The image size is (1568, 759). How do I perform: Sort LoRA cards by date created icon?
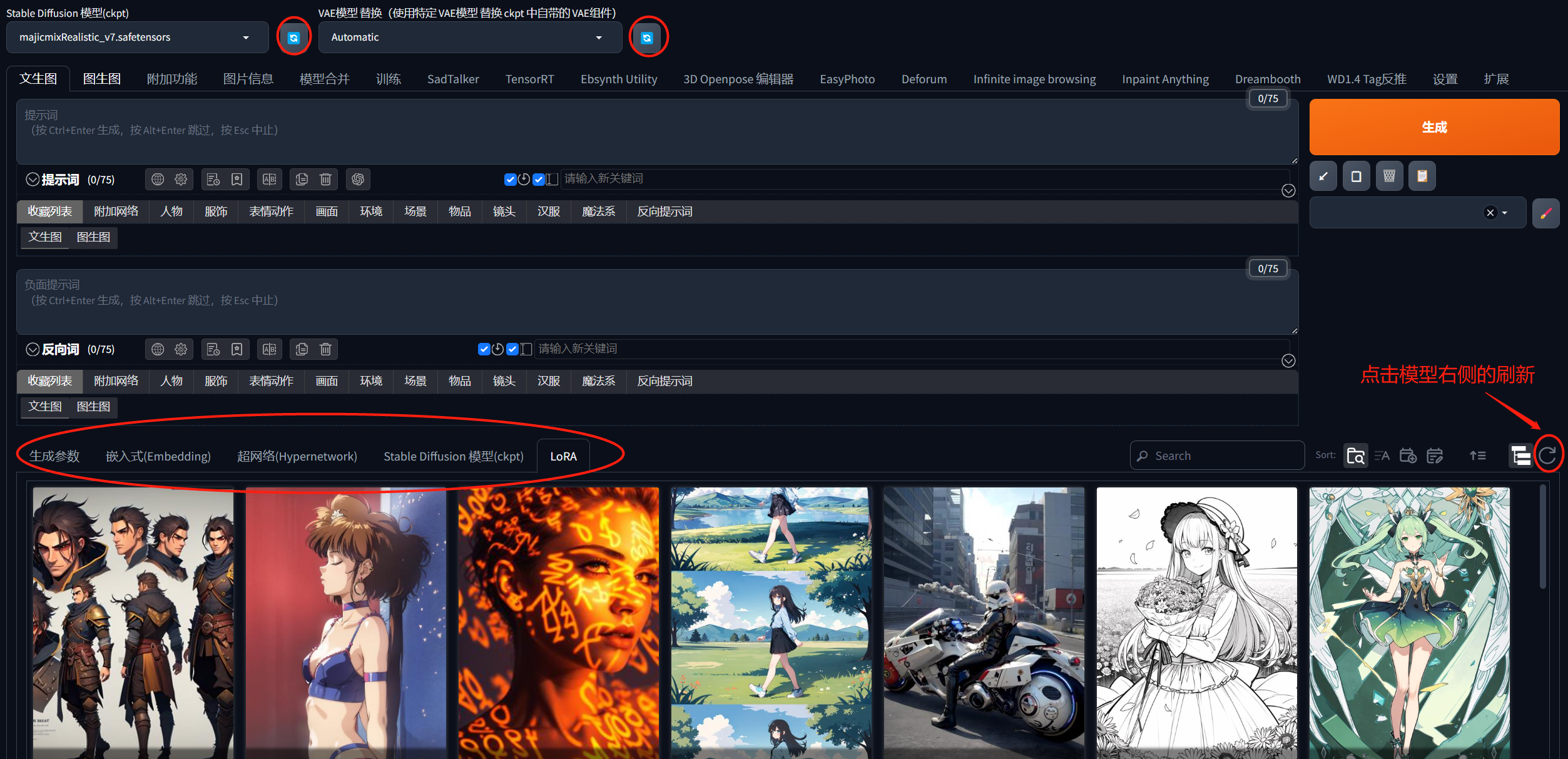pyautogui.click(x=1408, y=456)
